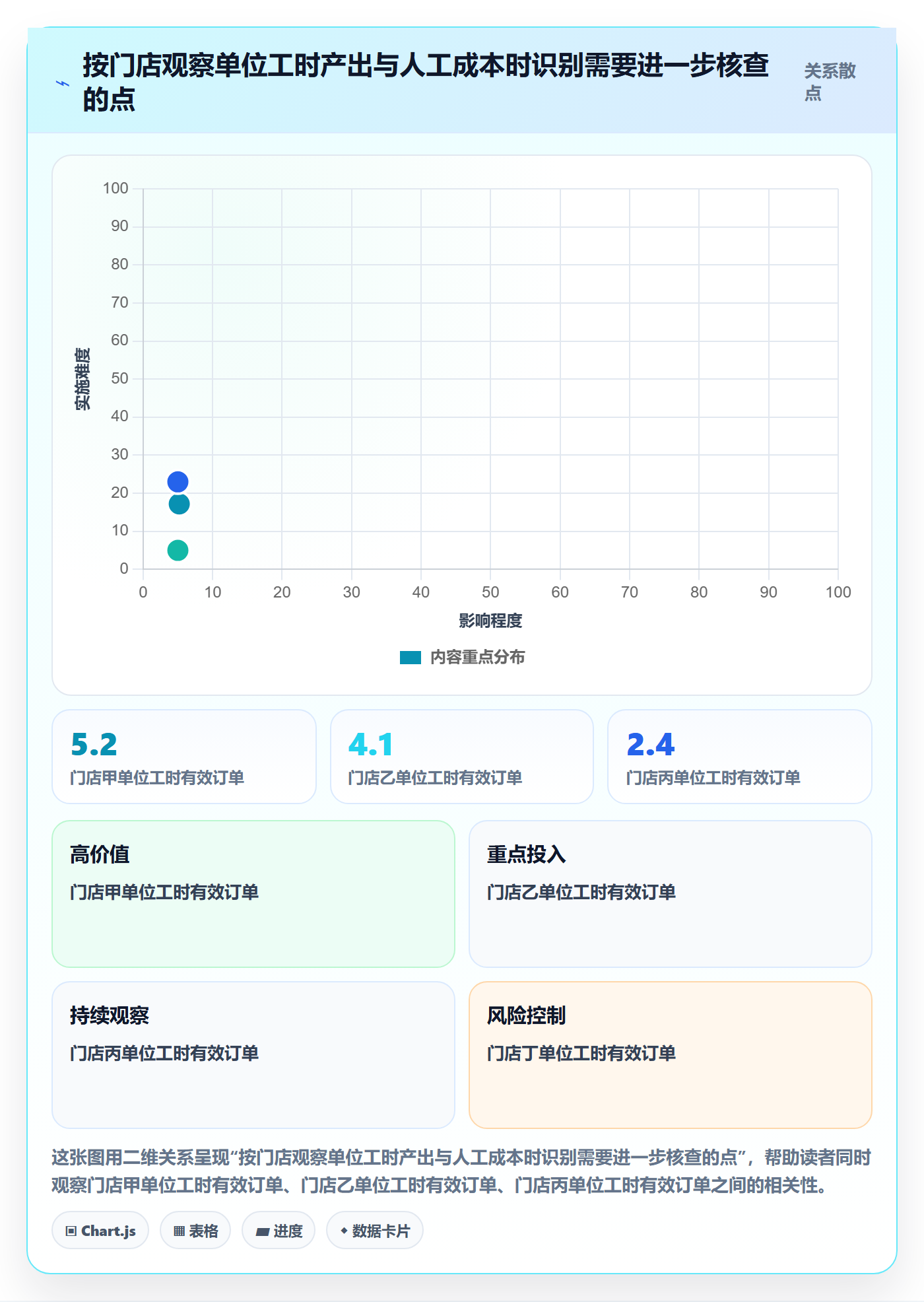Click the 内容重点分布 legend label

[477, 658]
